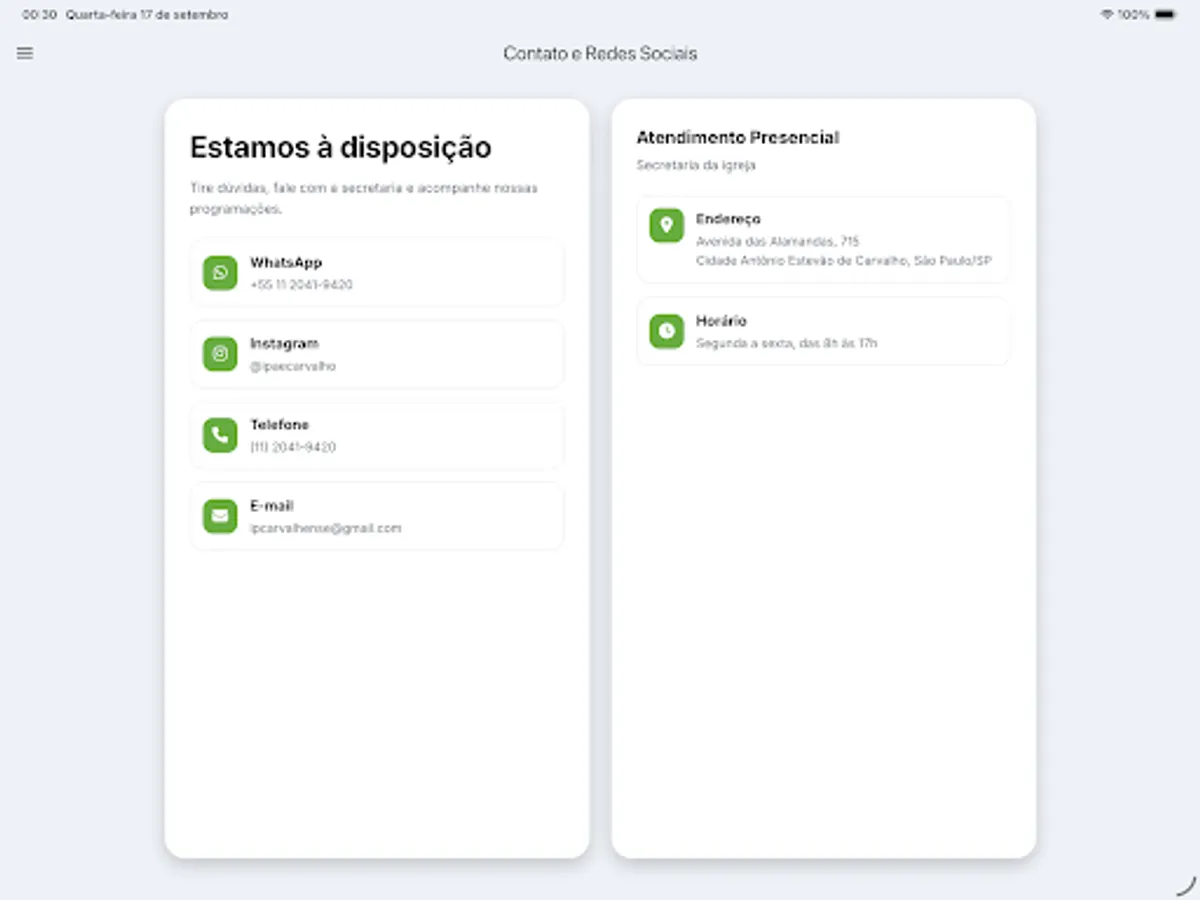Screen dimensions: 1200x900
Task: Tap the Endereço location pin icon
Action: pyautogui.click(x=666, y=225)
